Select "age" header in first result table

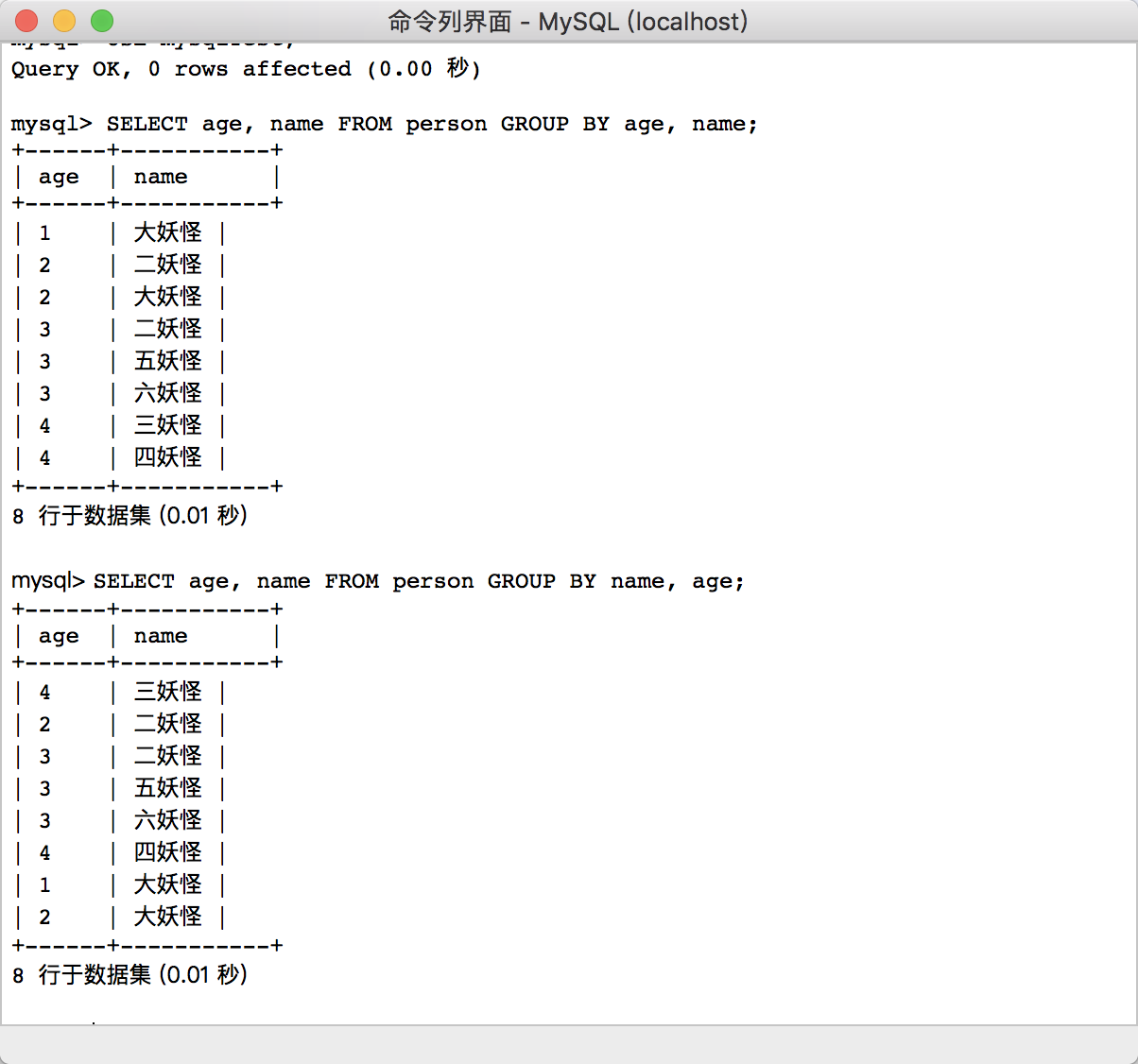[59, 177]
